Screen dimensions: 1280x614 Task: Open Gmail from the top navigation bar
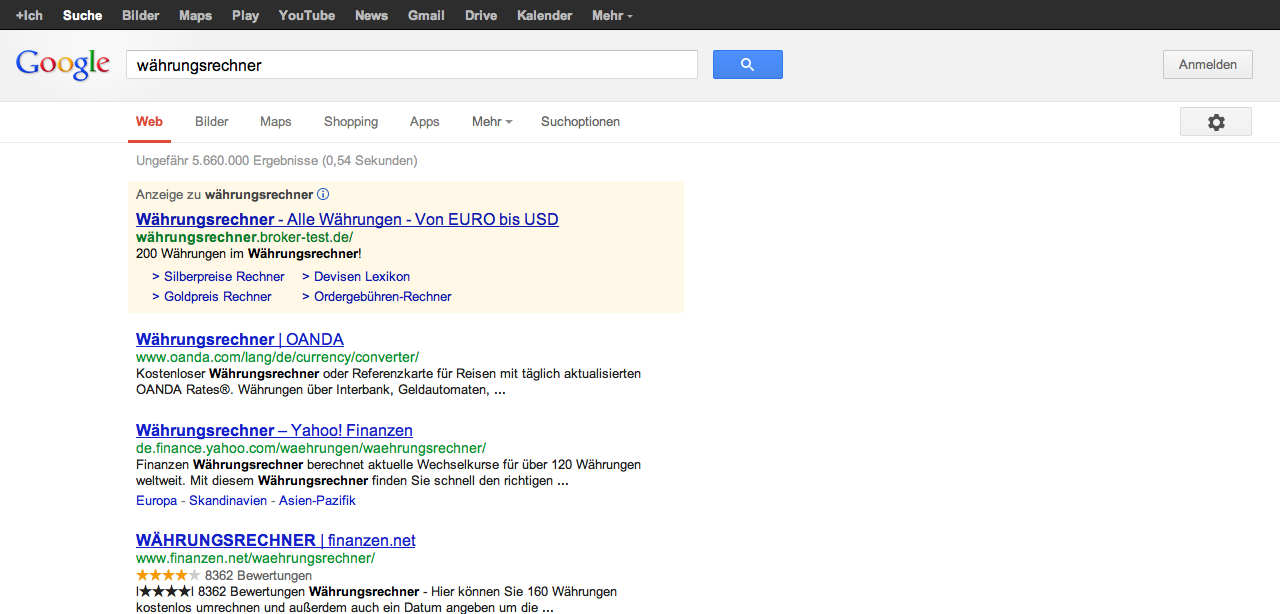(x=426, y=15)
